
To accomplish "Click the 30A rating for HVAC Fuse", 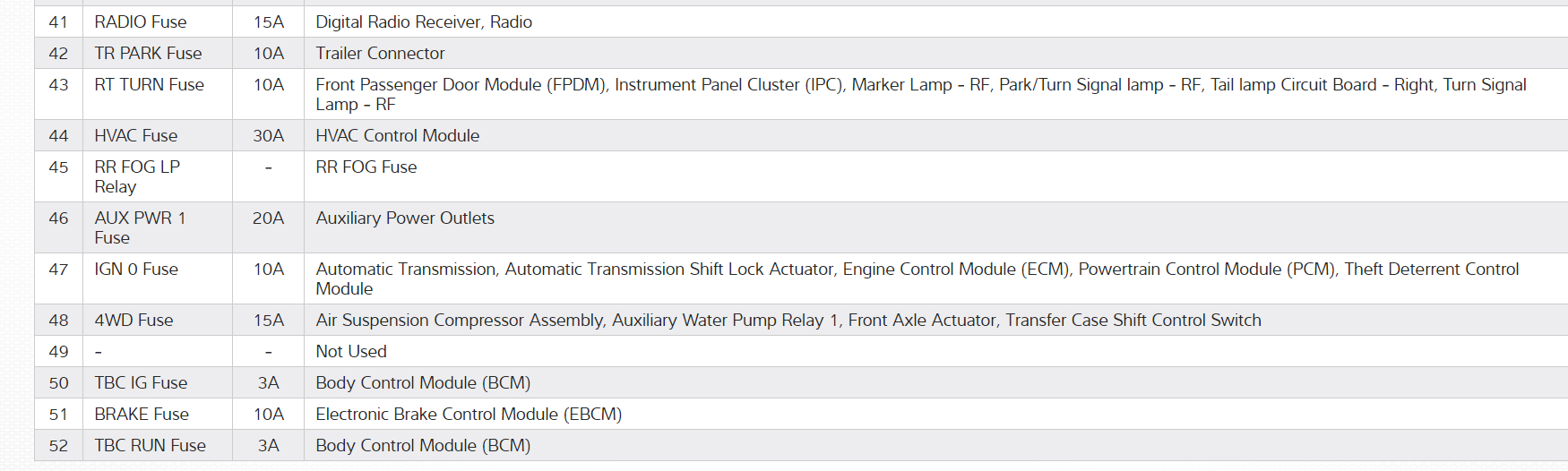I will click(x=268, y=136).
